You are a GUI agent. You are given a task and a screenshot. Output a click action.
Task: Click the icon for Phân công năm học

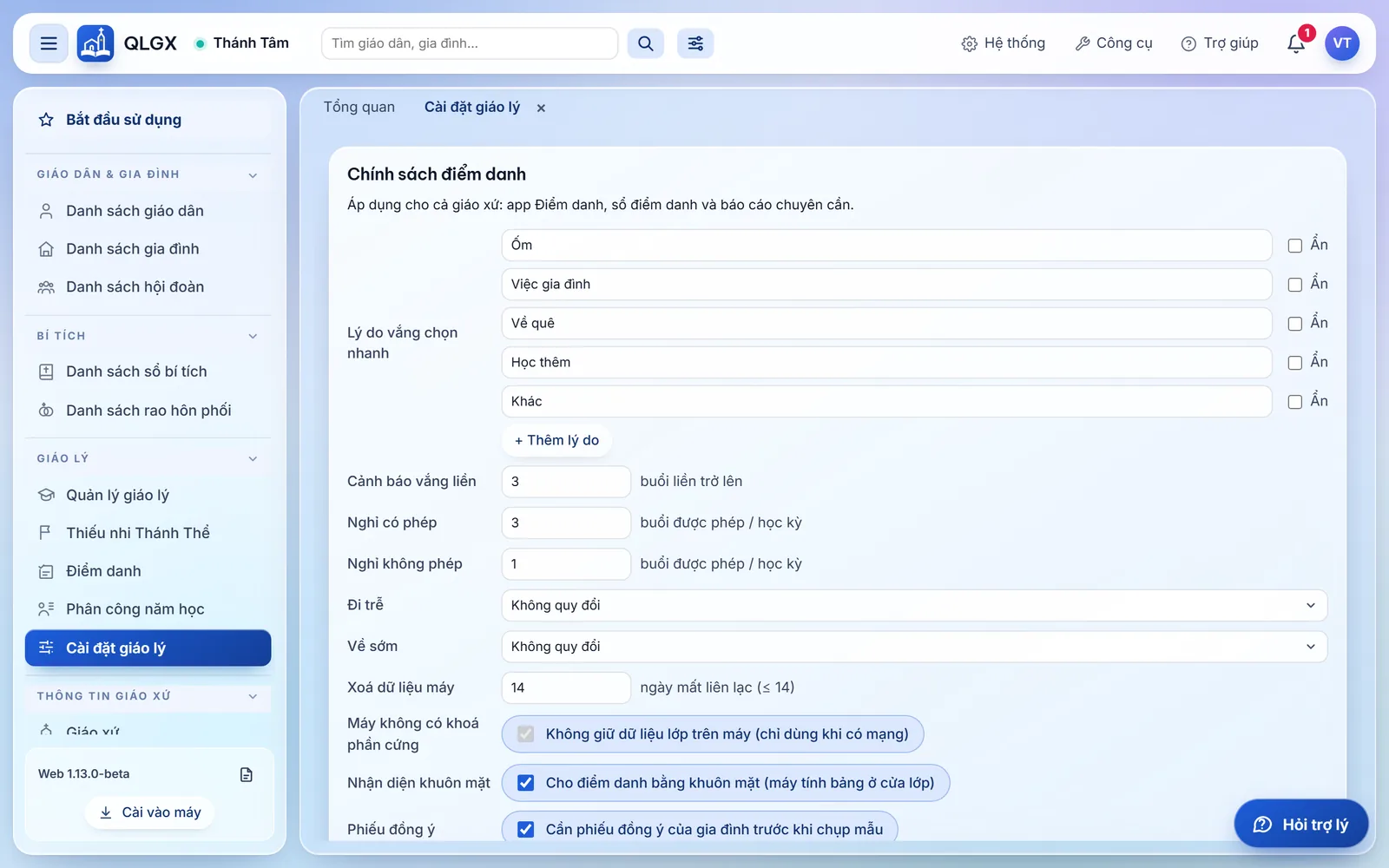click(x=46, y=609)
